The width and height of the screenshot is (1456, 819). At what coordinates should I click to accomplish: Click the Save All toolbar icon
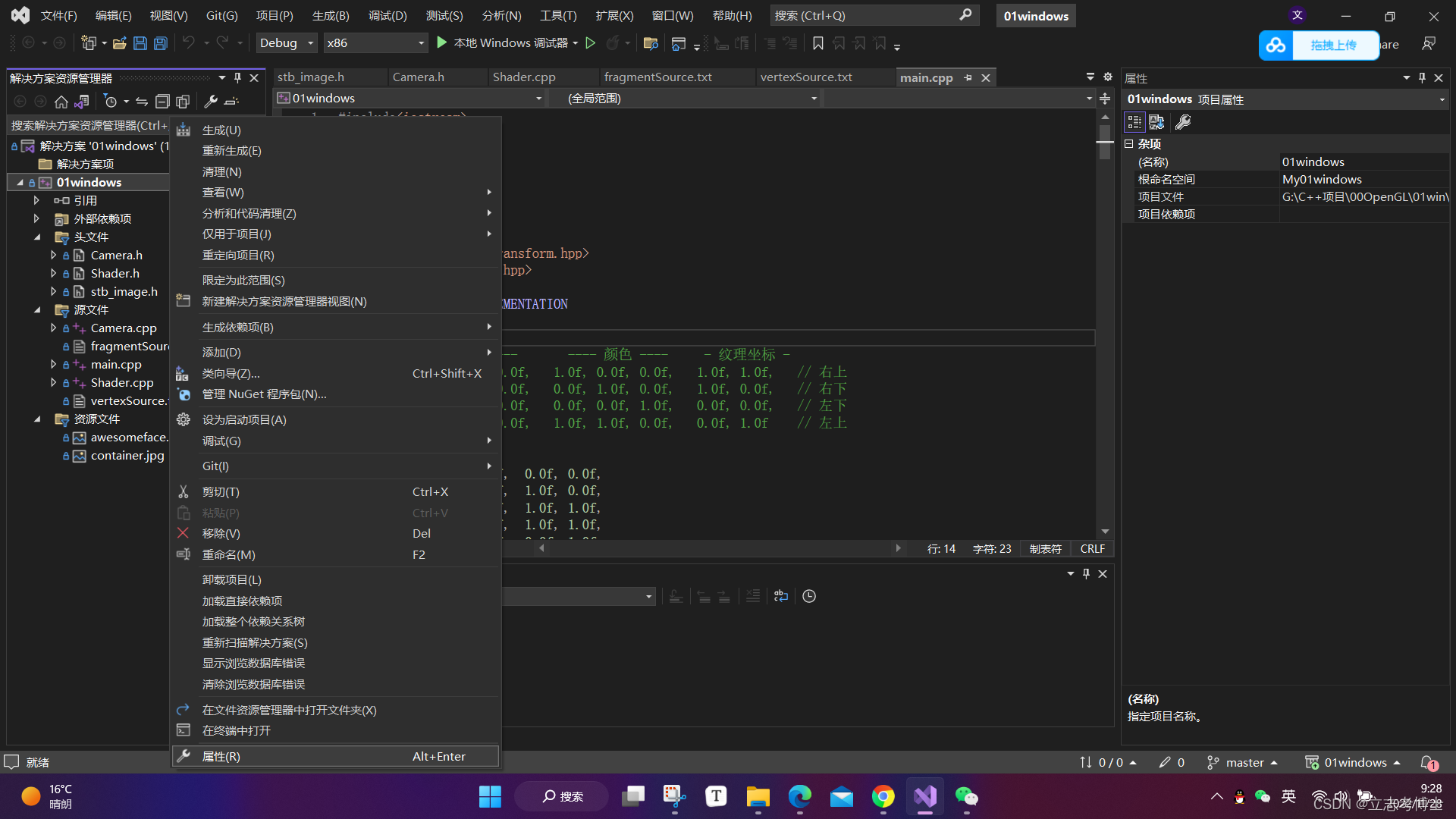click(161, 43)
